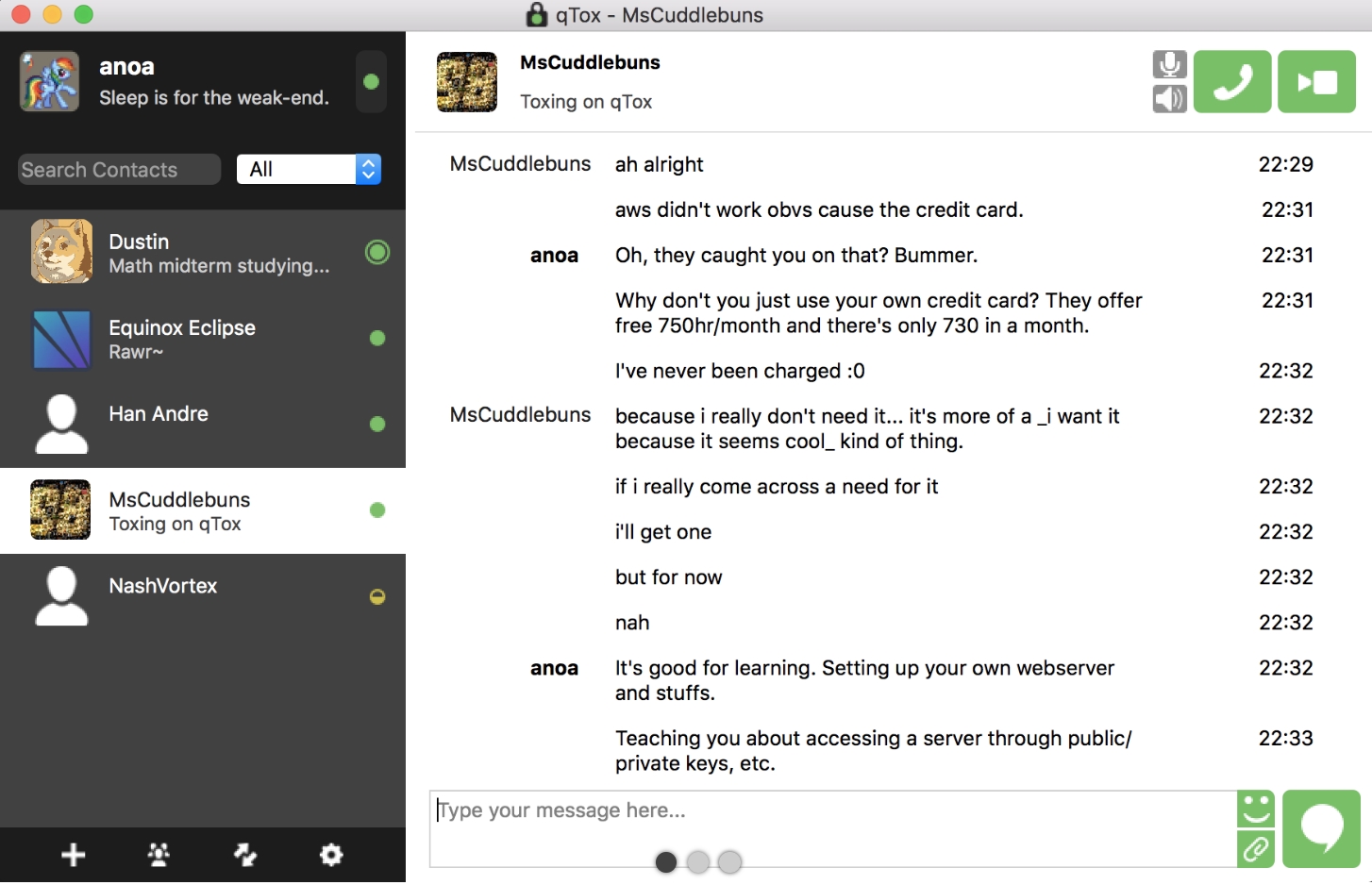Click Han Andre's online status dot
This screenshot has height=885, width=1372.
point(377,424)
